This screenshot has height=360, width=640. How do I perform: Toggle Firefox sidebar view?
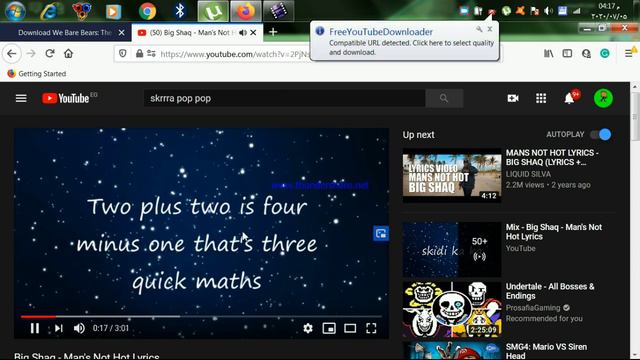point(567,53)
